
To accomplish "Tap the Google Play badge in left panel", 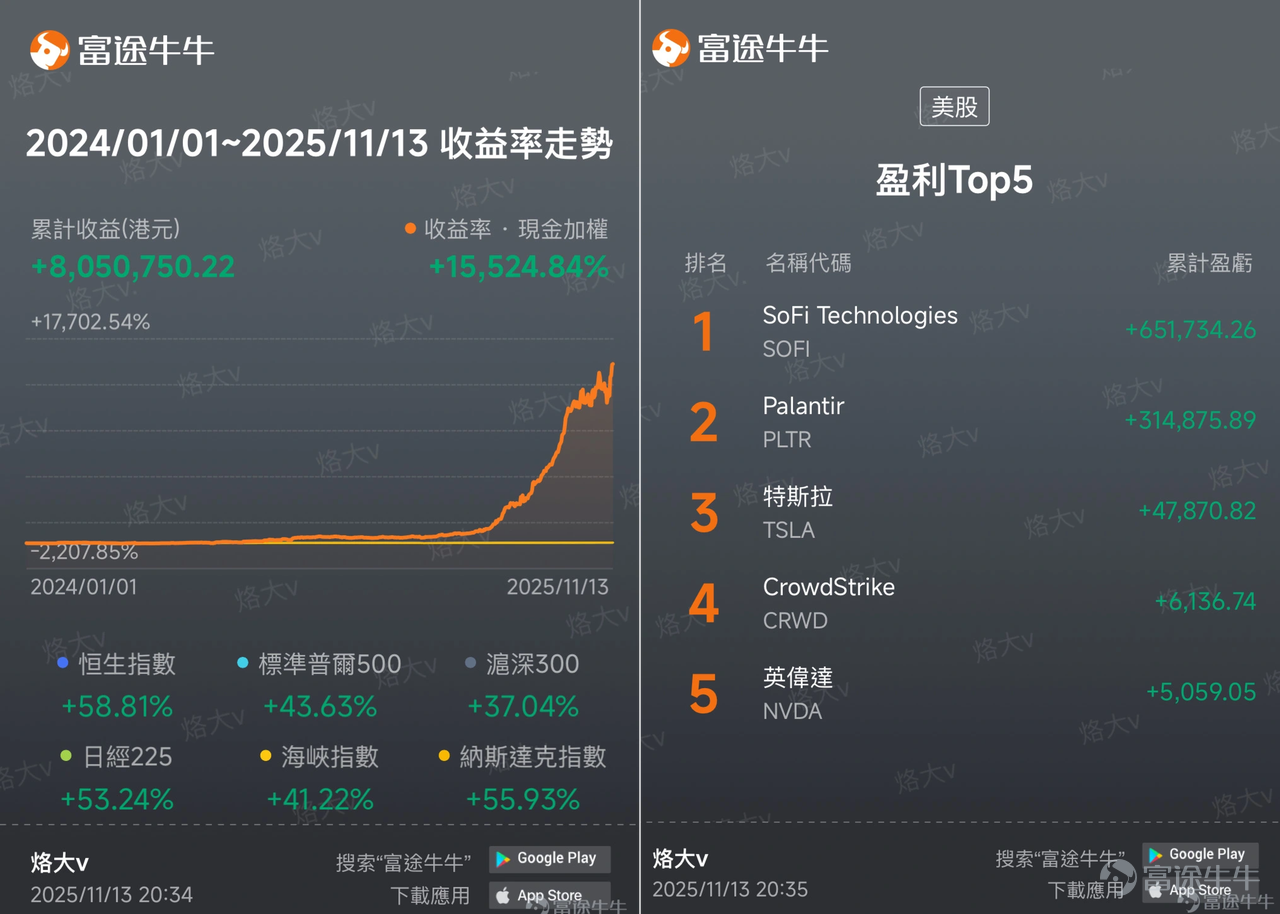I will point(549,858).
